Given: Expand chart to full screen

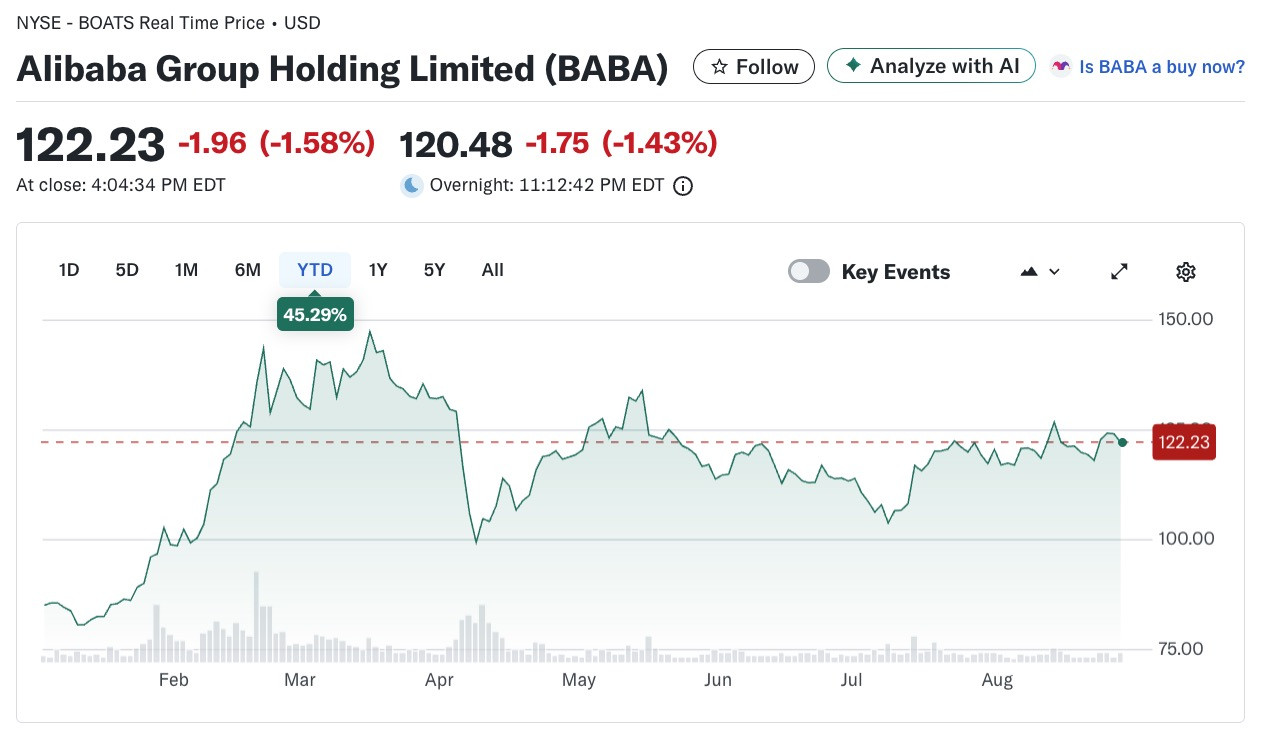Looking at the screenshot, I should (1120, 271).
